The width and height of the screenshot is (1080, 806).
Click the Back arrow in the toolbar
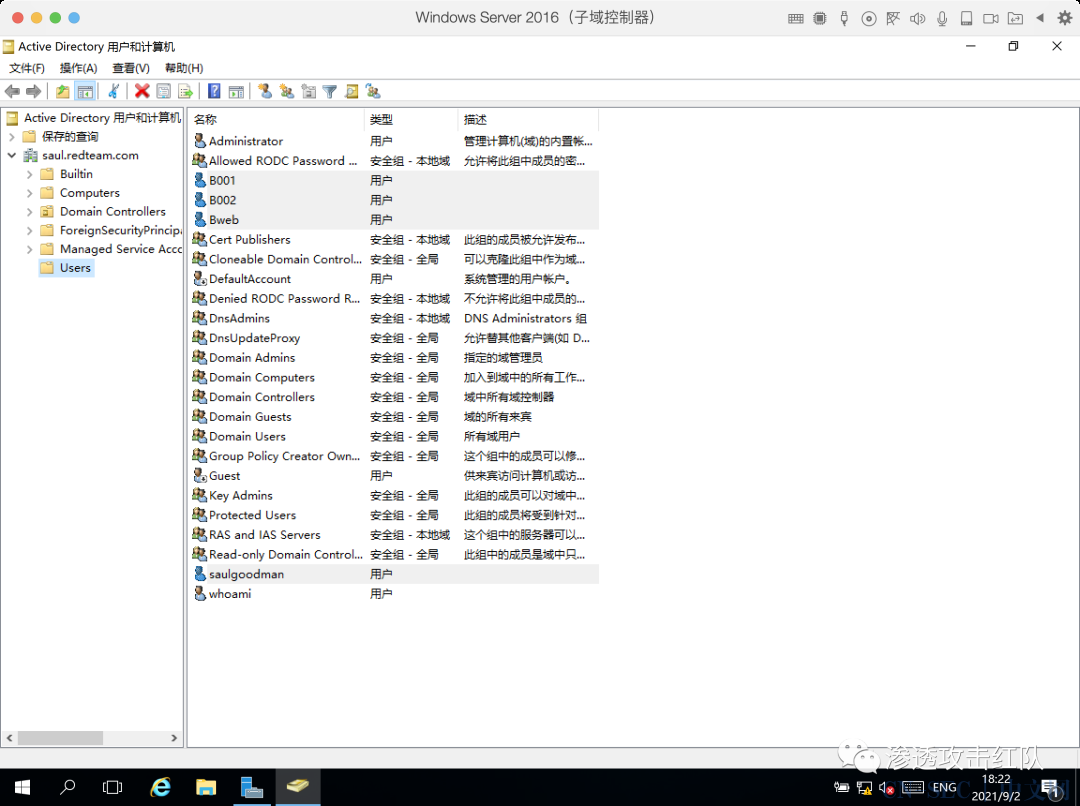click(12, 92)
